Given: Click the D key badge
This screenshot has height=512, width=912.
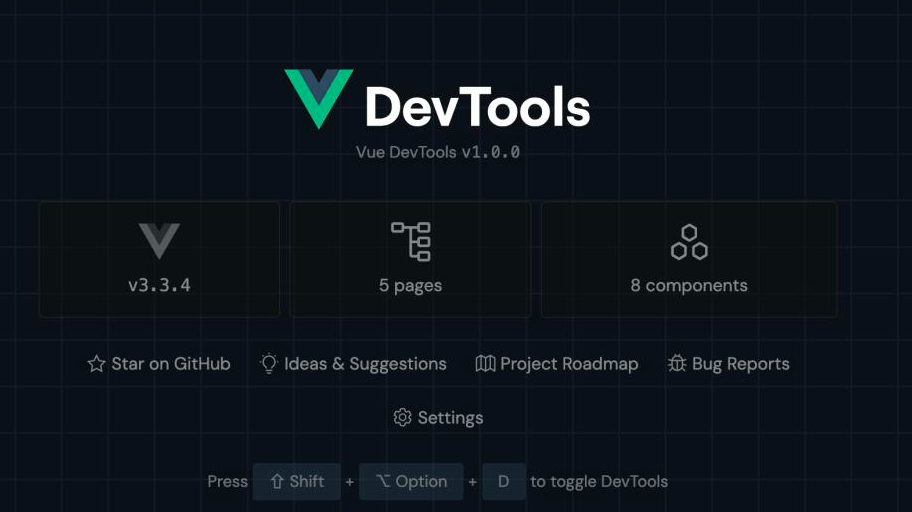Looking at the screenshot, I should coord(504,481).
